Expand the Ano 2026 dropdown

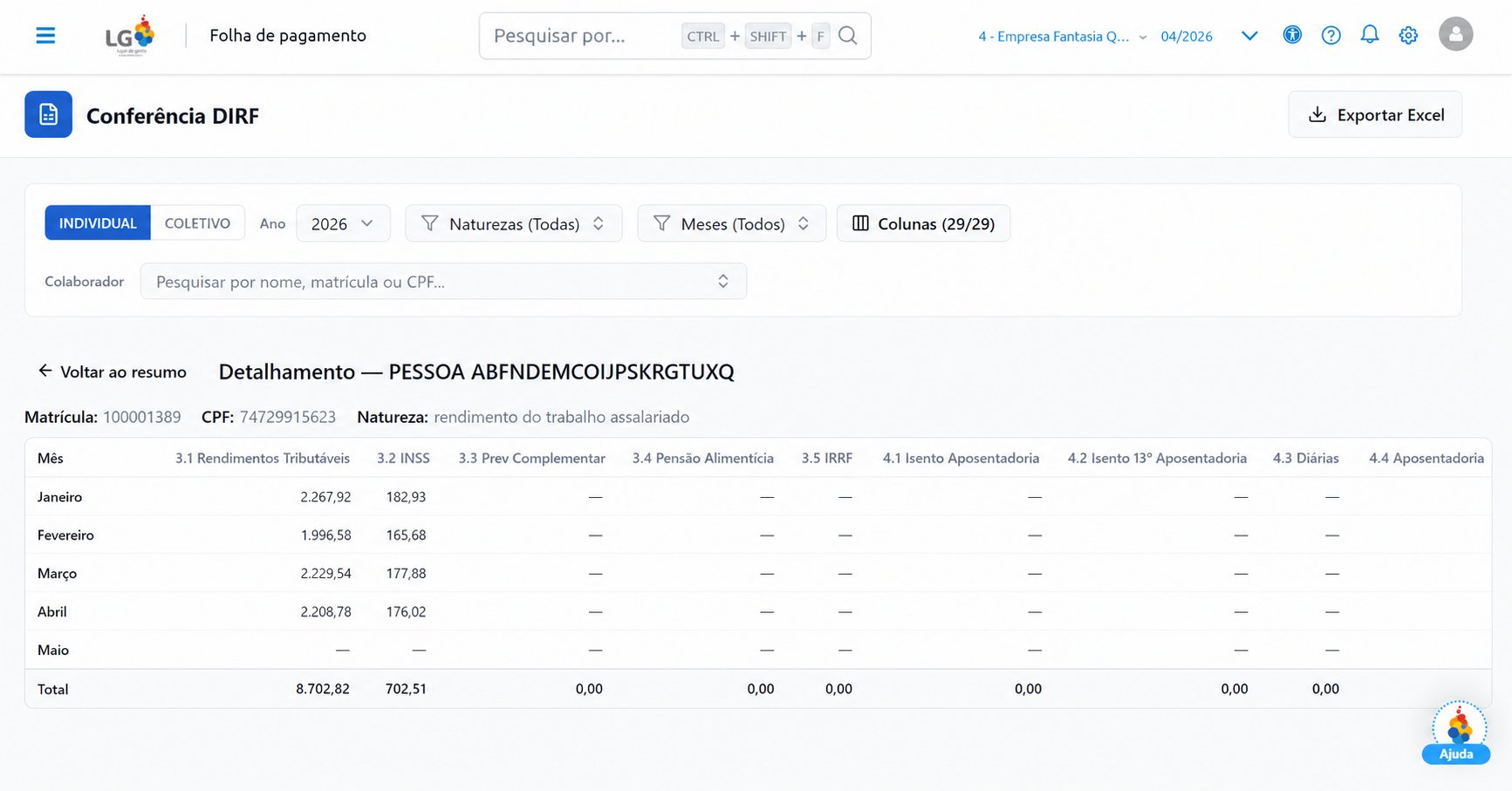(x=343, y=223)
